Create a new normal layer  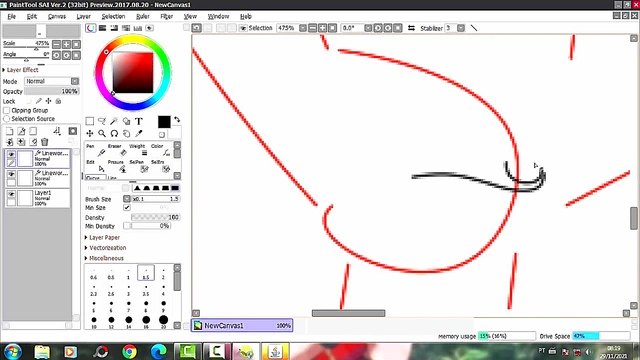(9, 131)
